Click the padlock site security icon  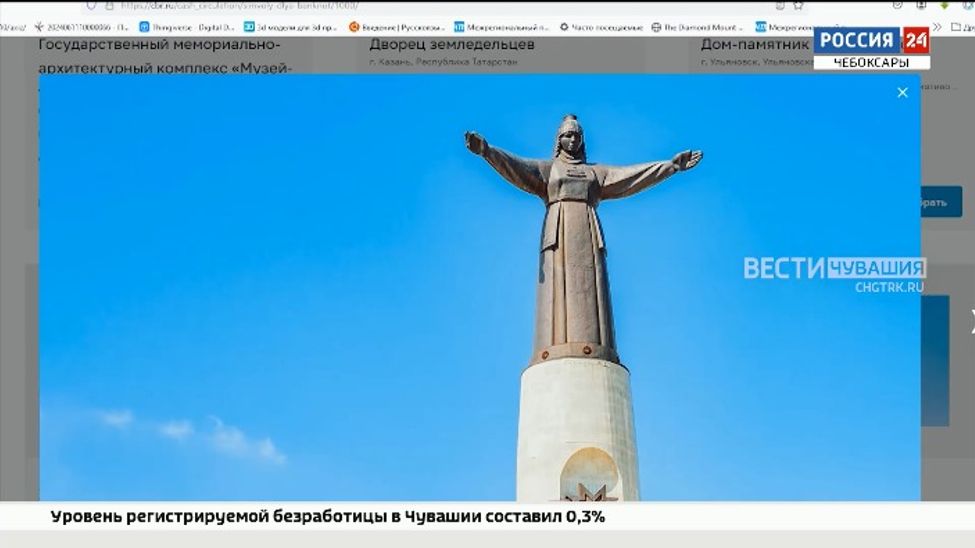[x=109, y=6]
